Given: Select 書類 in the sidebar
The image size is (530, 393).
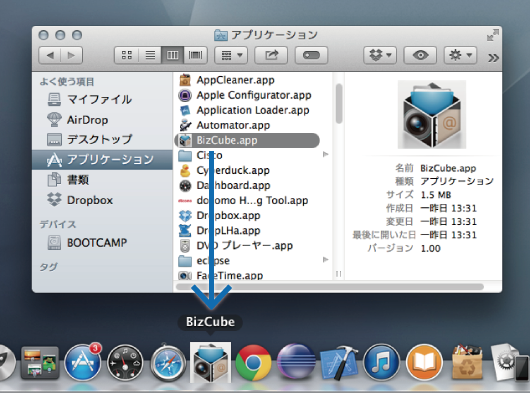Looking at the screenshot, I should tap(102, 179).
